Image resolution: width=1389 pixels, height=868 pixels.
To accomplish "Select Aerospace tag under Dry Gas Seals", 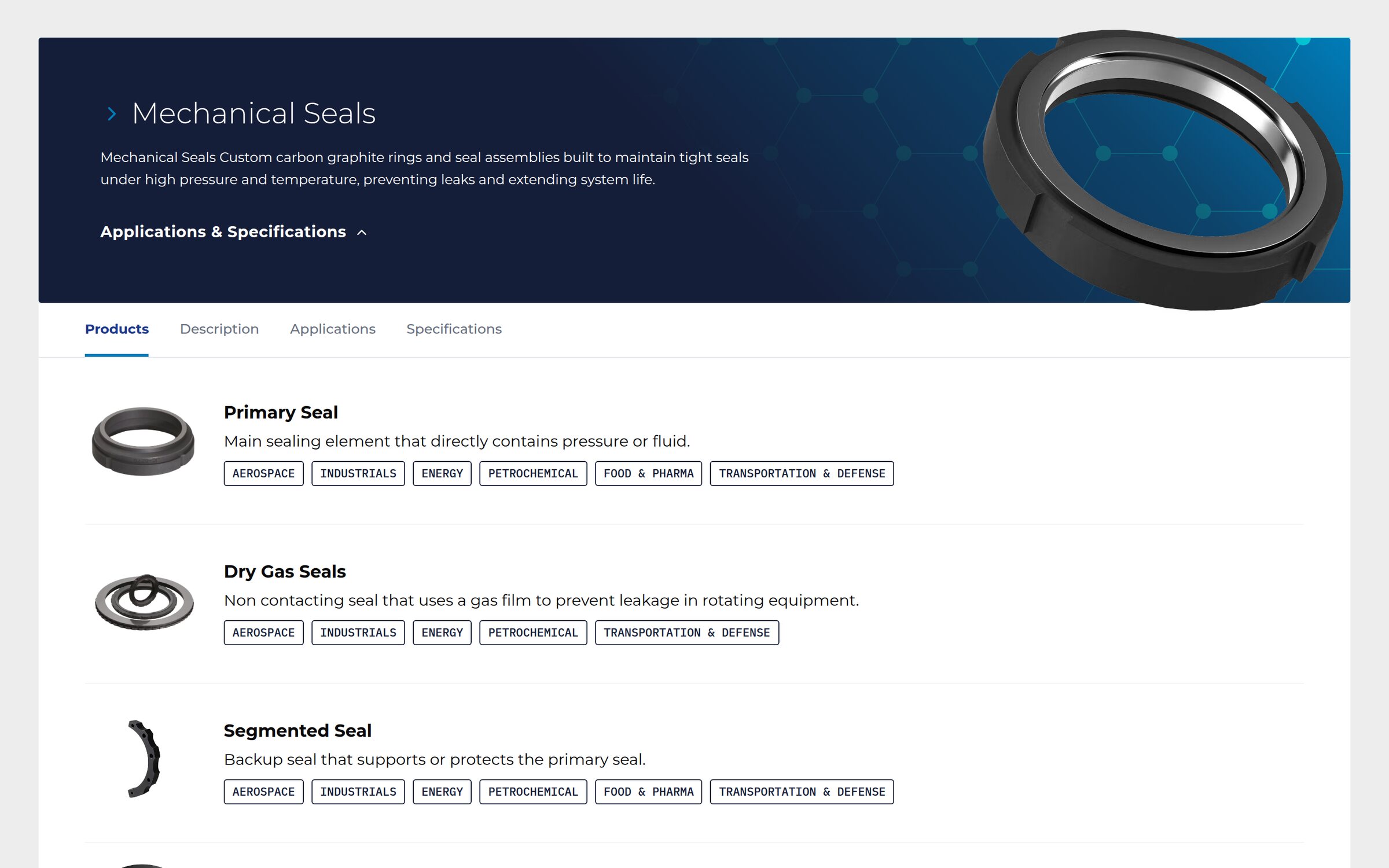I will click(263, 632).
